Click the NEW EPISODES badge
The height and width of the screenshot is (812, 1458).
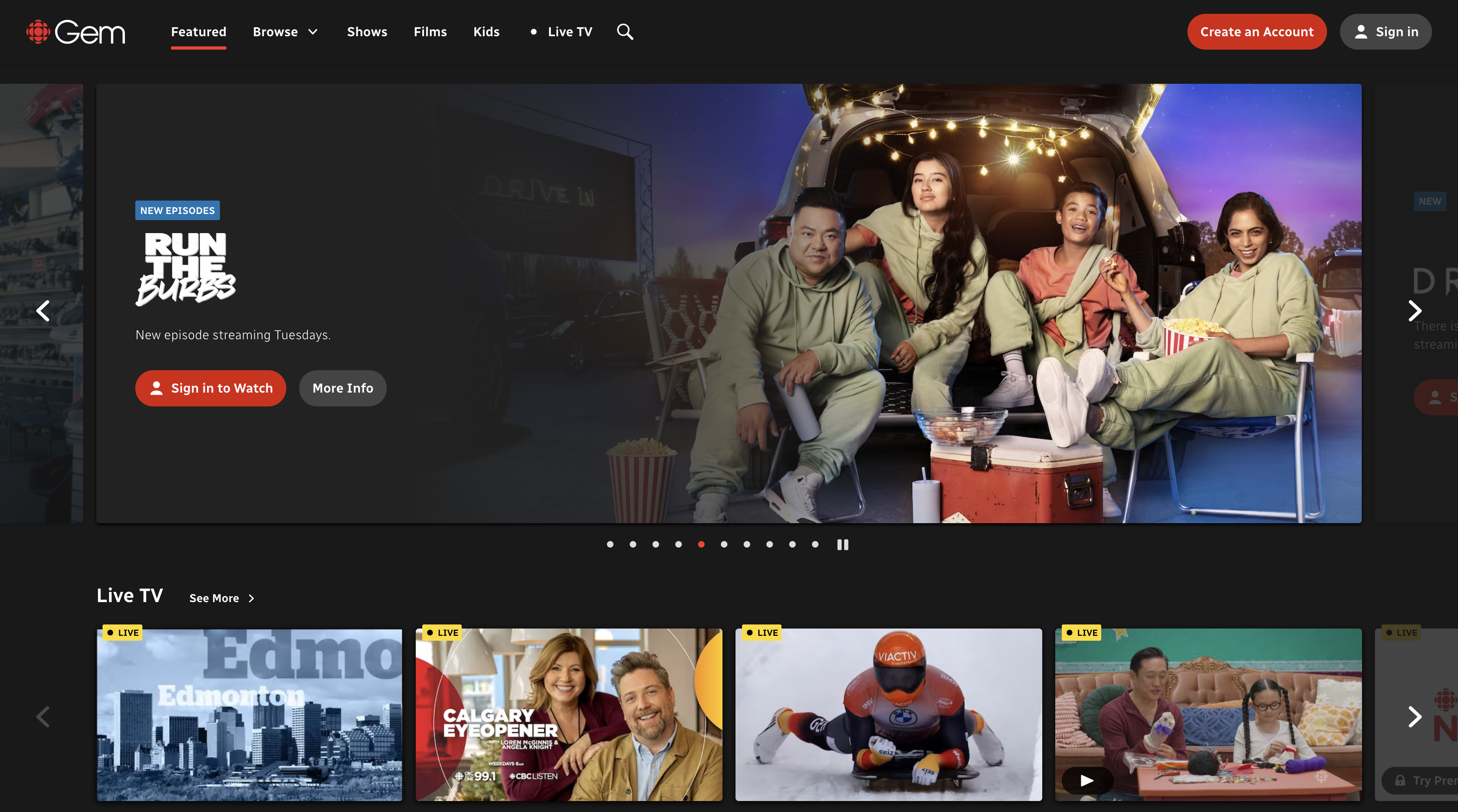178,210
